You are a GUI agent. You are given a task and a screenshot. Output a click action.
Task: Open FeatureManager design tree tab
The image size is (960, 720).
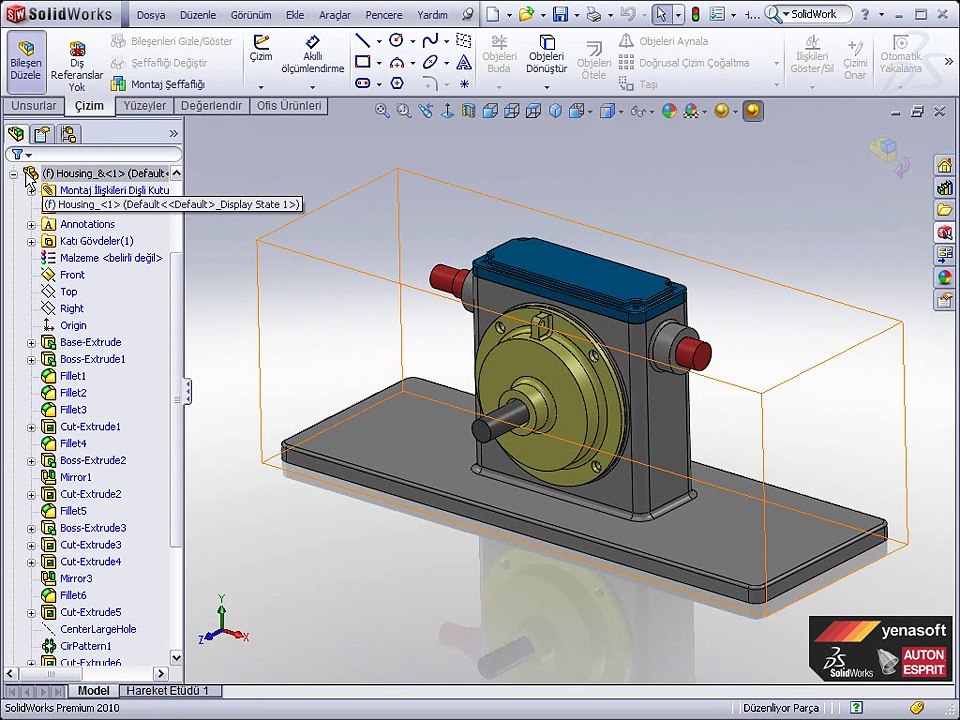coord(17,133)
